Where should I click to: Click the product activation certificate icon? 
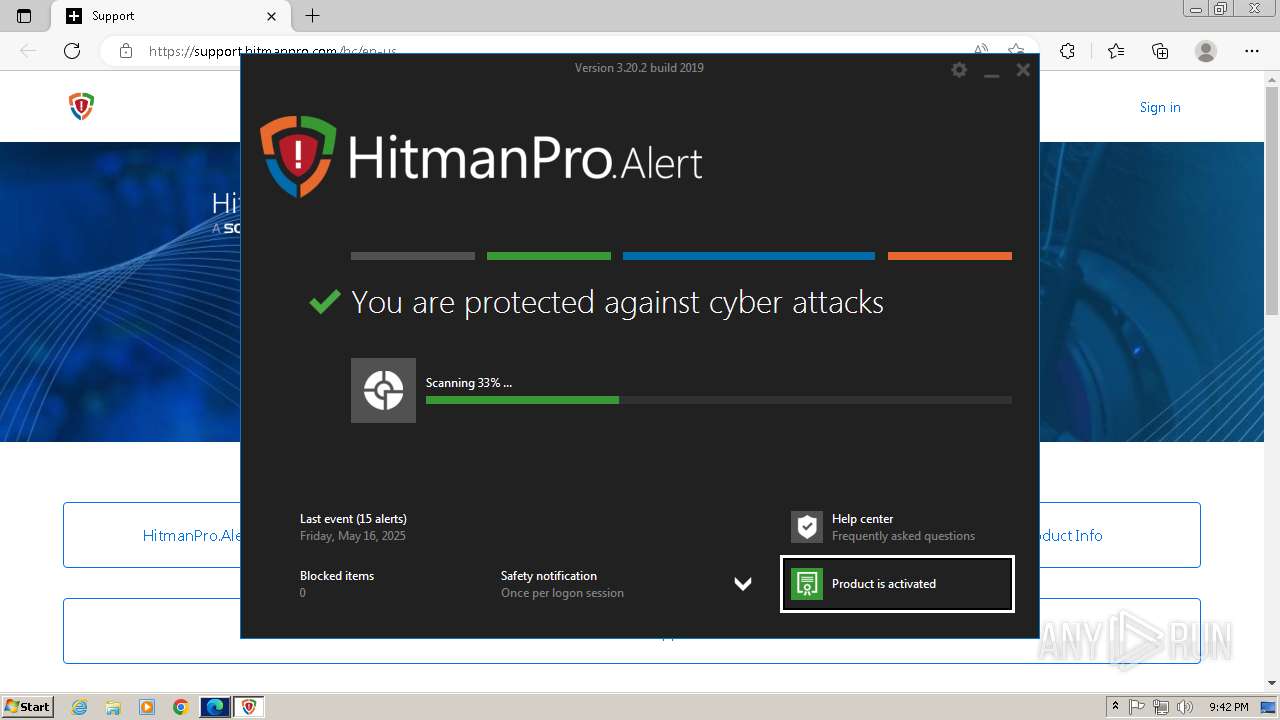click(x=807, y=584)
